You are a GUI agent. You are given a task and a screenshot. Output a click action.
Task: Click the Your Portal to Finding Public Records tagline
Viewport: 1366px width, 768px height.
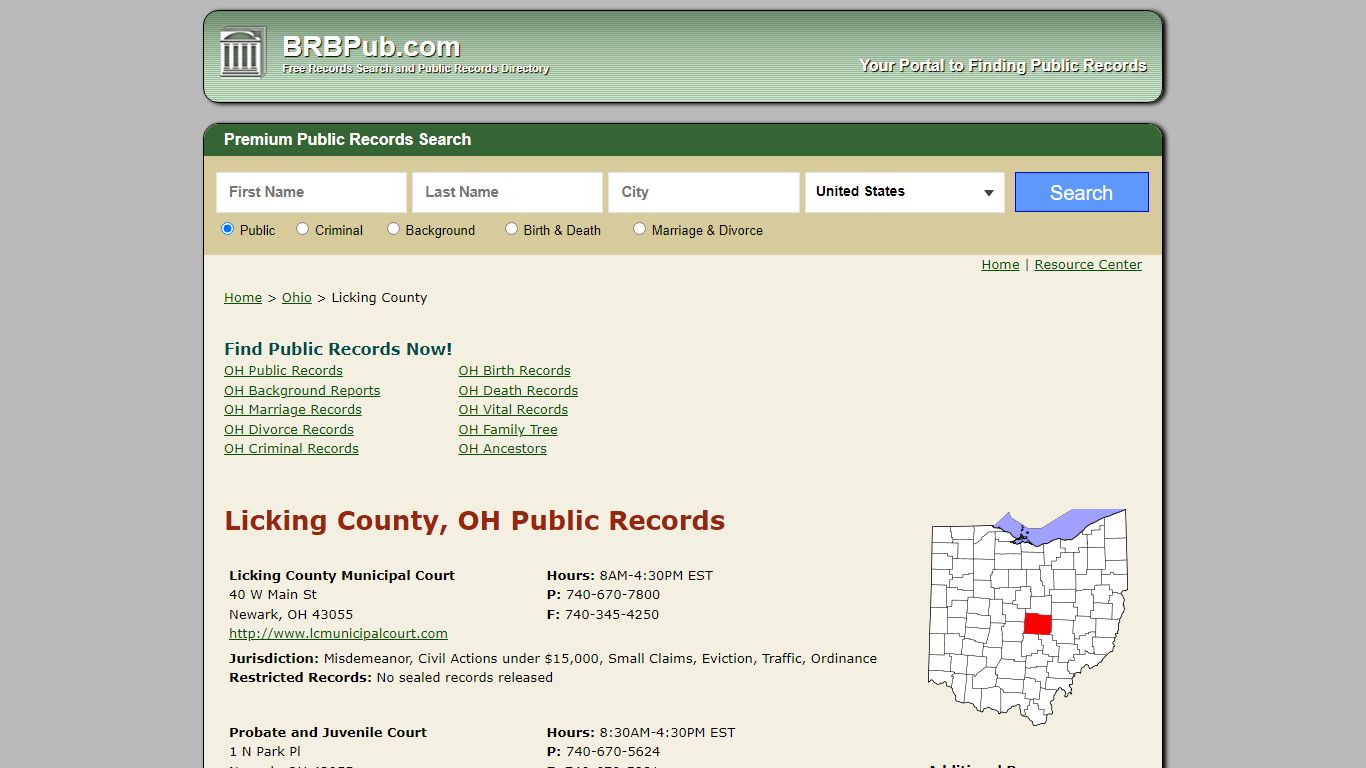(1003, 66)
